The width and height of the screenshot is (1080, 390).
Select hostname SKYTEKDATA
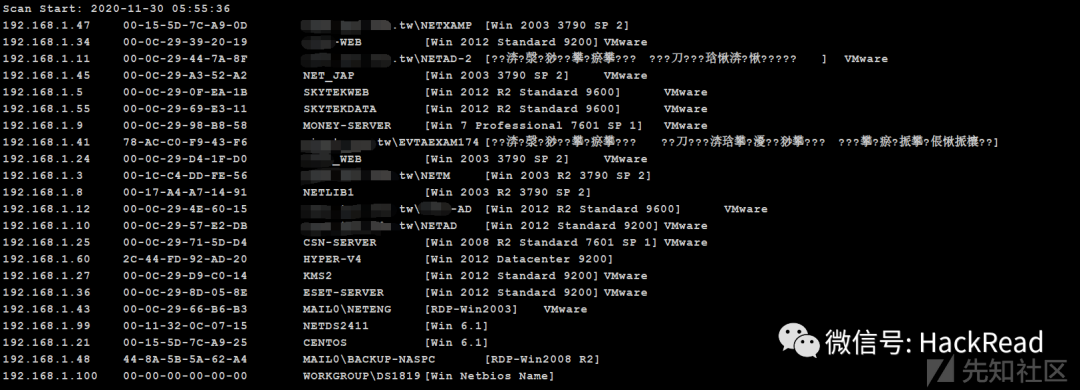(340, 109)
